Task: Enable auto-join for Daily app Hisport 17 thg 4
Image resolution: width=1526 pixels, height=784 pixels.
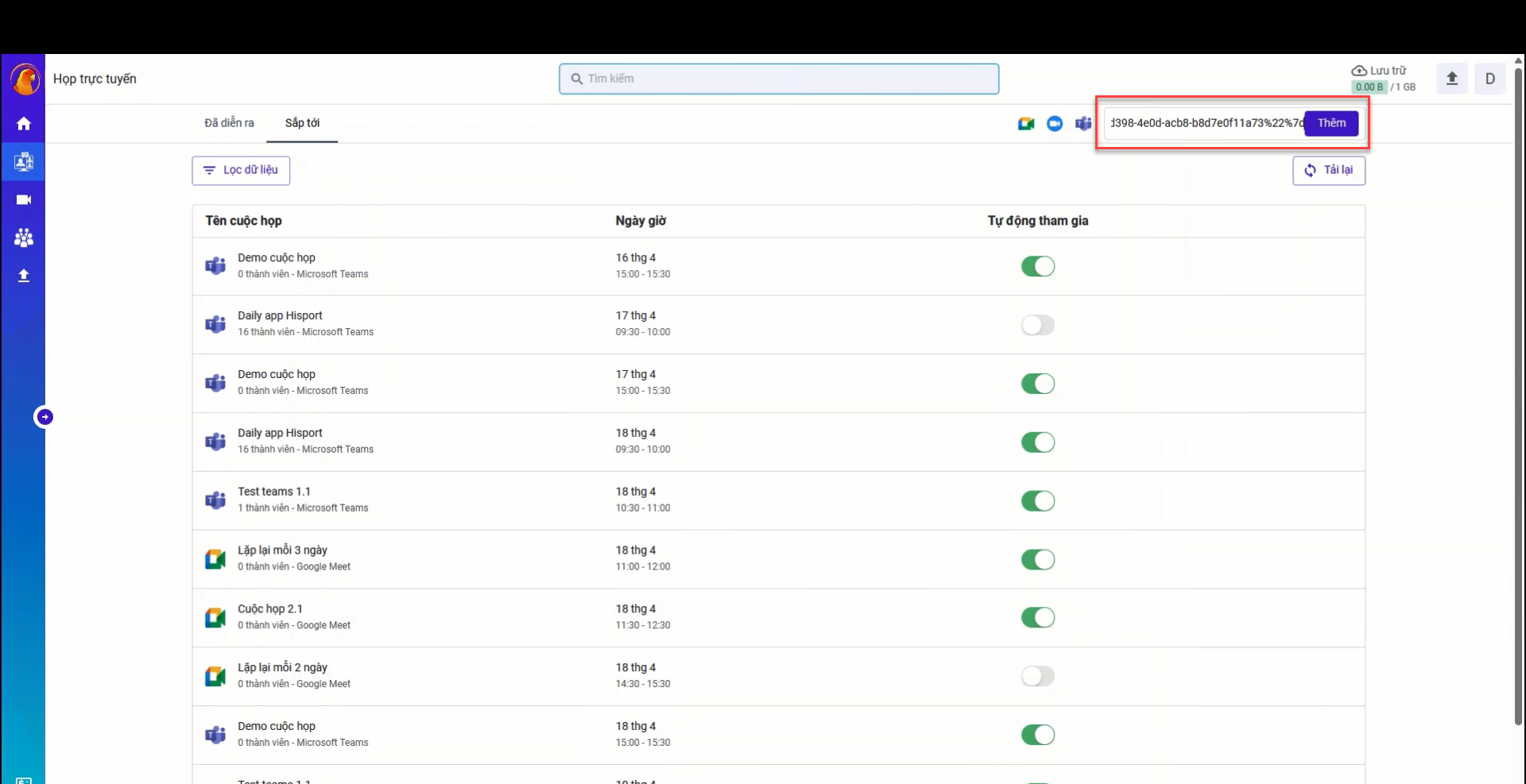Action: (1038, 325)
